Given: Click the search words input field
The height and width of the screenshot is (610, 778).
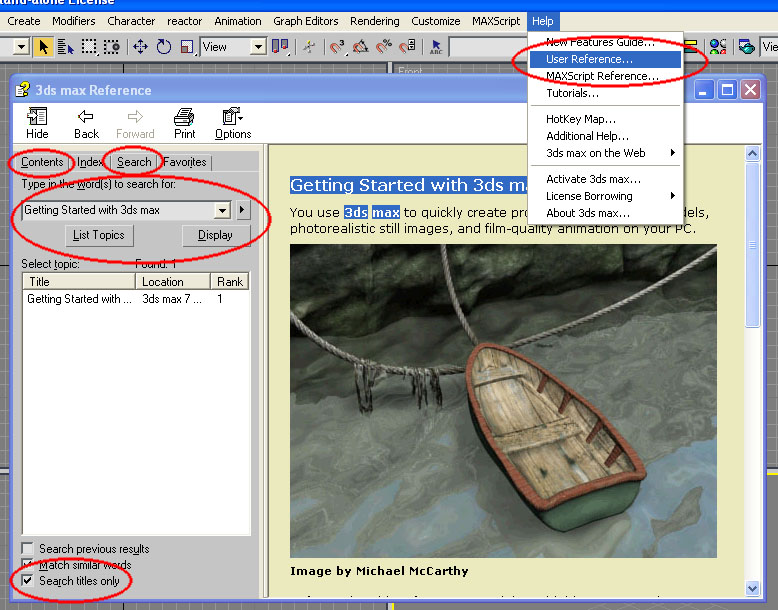Looking at the screenshot, I should (119, 210).
